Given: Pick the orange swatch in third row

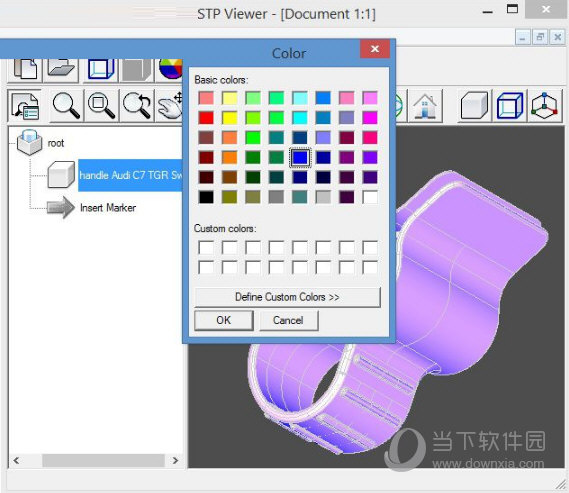Looking at the screenshot, I should (x=229, y=138).
